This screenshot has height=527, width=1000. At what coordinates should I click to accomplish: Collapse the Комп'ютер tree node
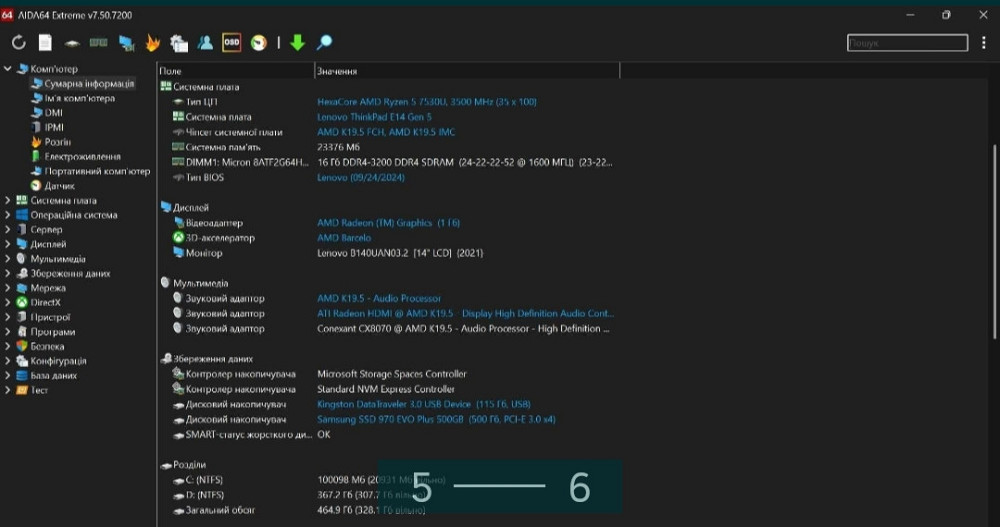point(8,69)
